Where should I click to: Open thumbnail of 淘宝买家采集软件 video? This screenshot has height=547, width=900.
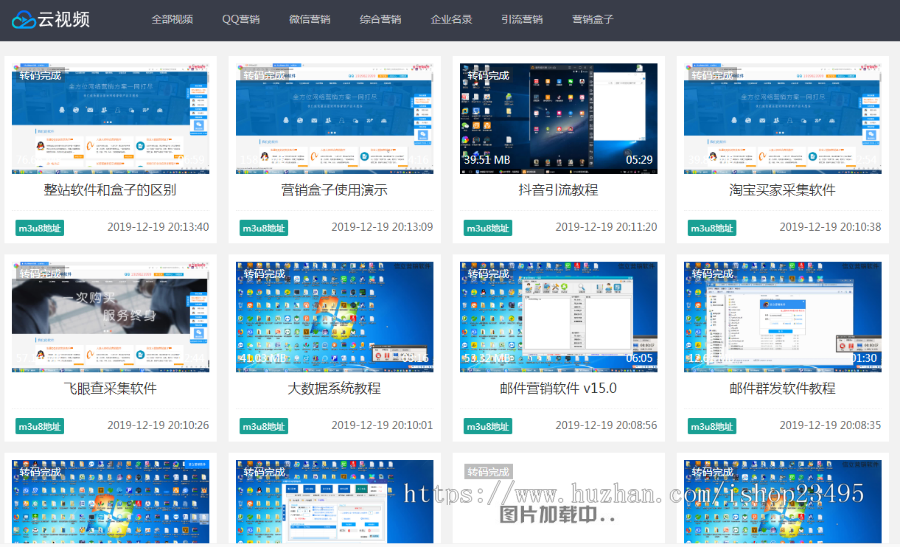point(783,118)
